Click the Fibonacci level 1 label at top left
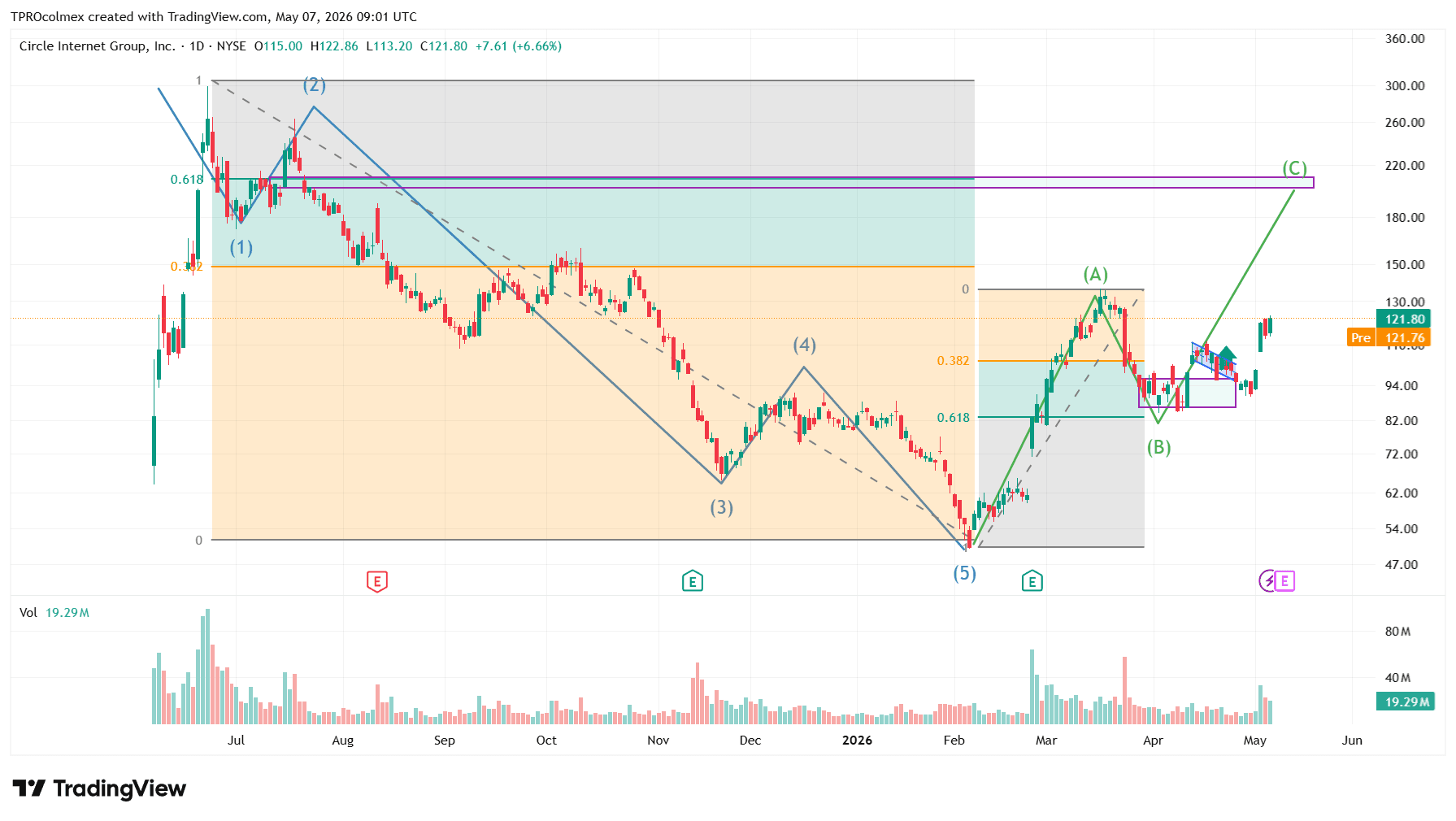The height and width of the screenshot is (821, 1456). click(198, 80)
